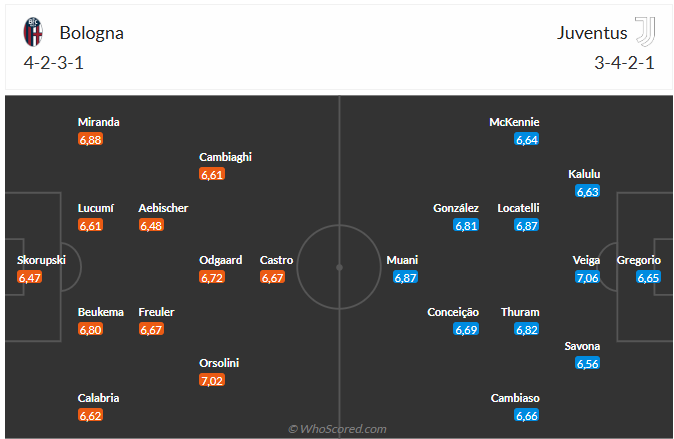Click player name McKennie
The height and width of the screenshot is (439, 674).
pyautogui.click(x=514, y=122)
